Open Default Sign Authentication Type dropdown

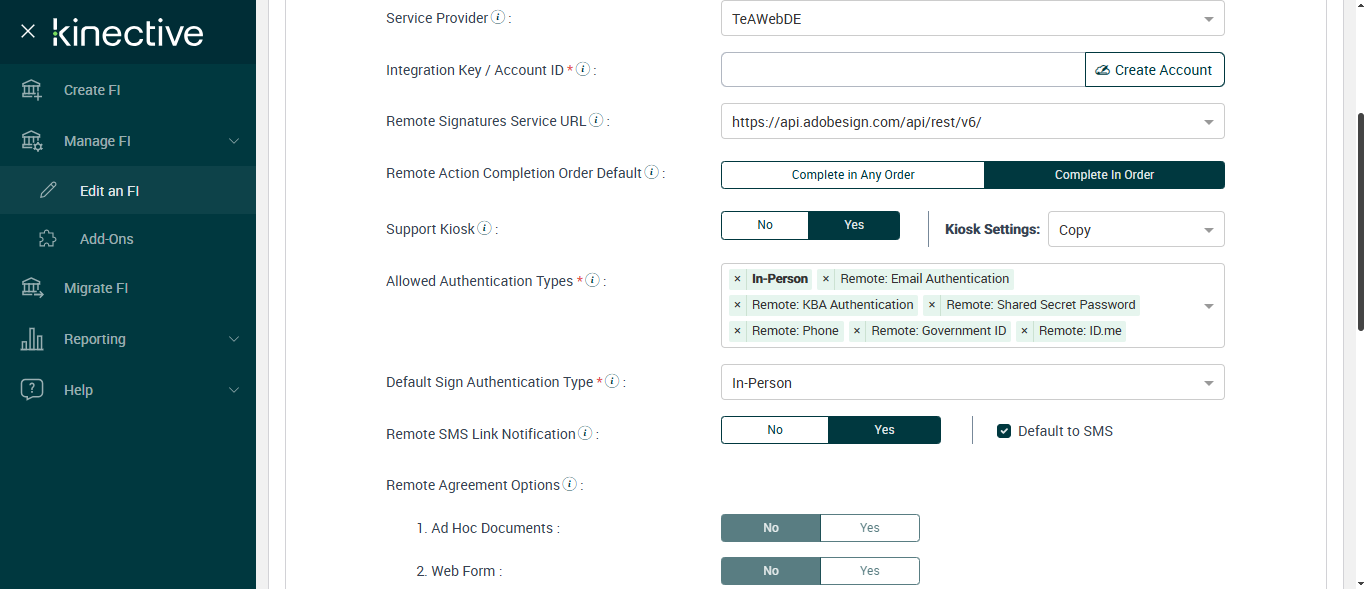[x=972, y=383]
